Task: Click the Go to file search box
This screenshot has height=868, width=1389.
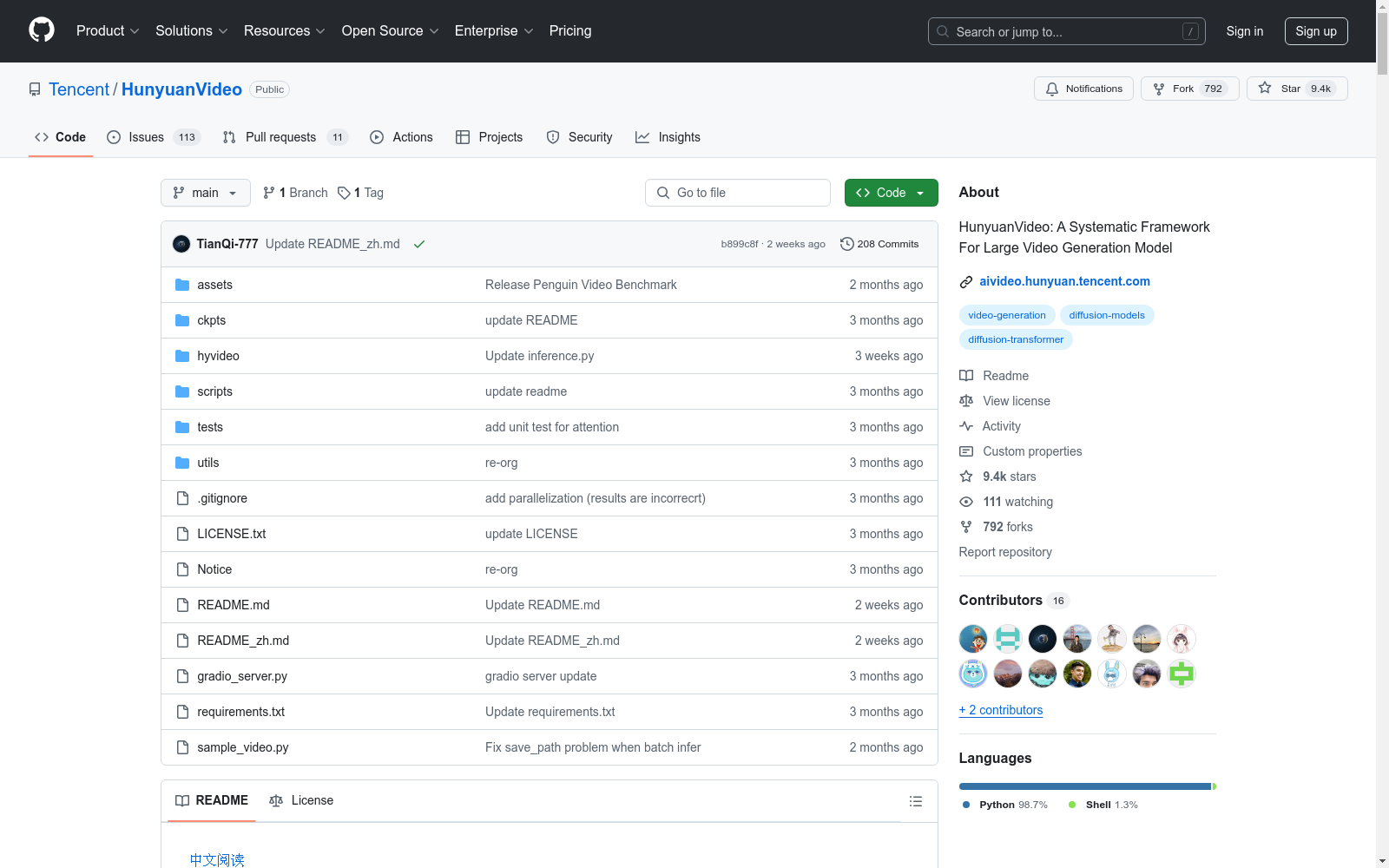Action: pos(738,193)
